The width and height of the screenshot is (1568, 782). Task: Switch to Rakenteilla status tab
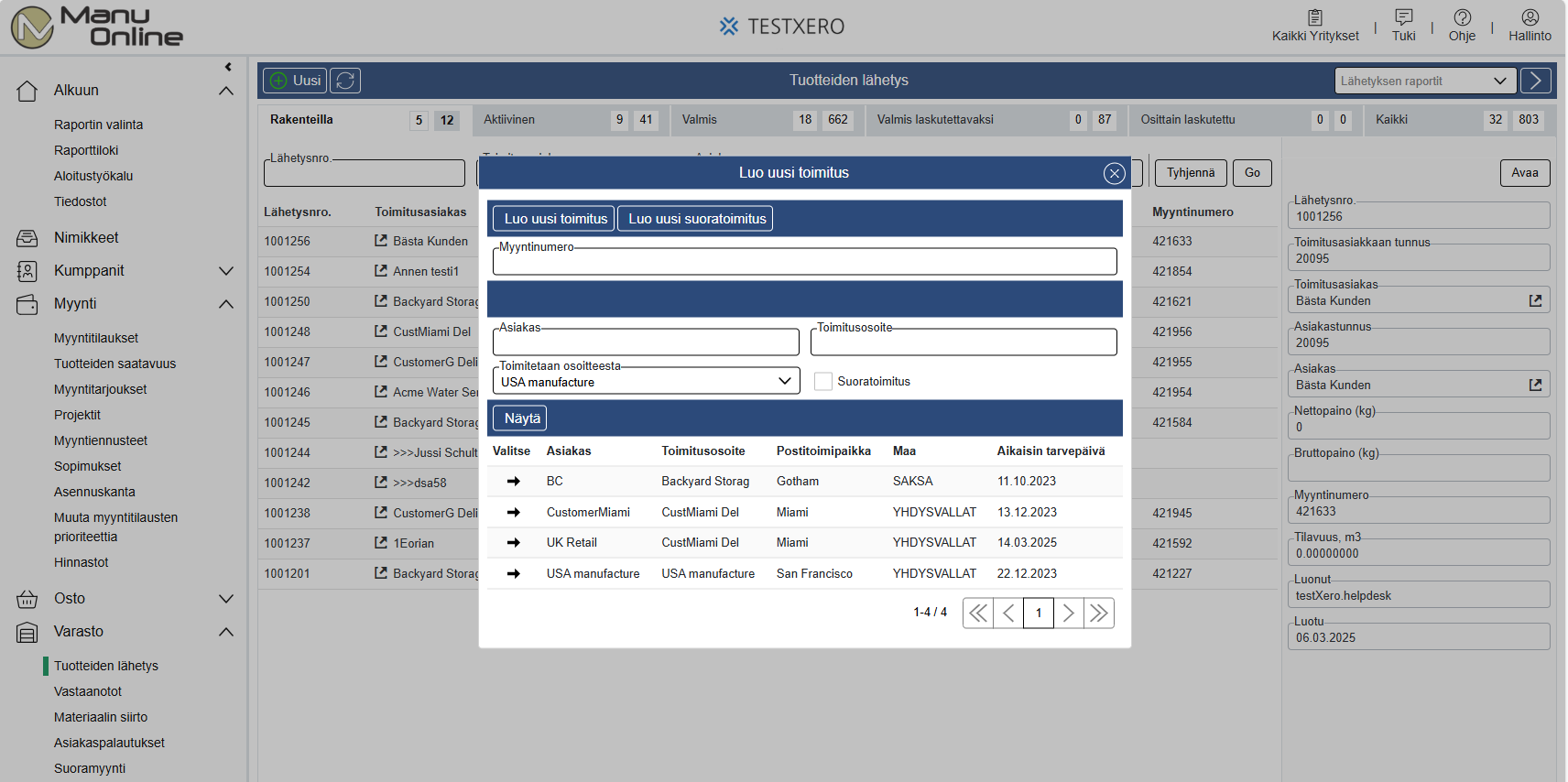coord(365,120)
